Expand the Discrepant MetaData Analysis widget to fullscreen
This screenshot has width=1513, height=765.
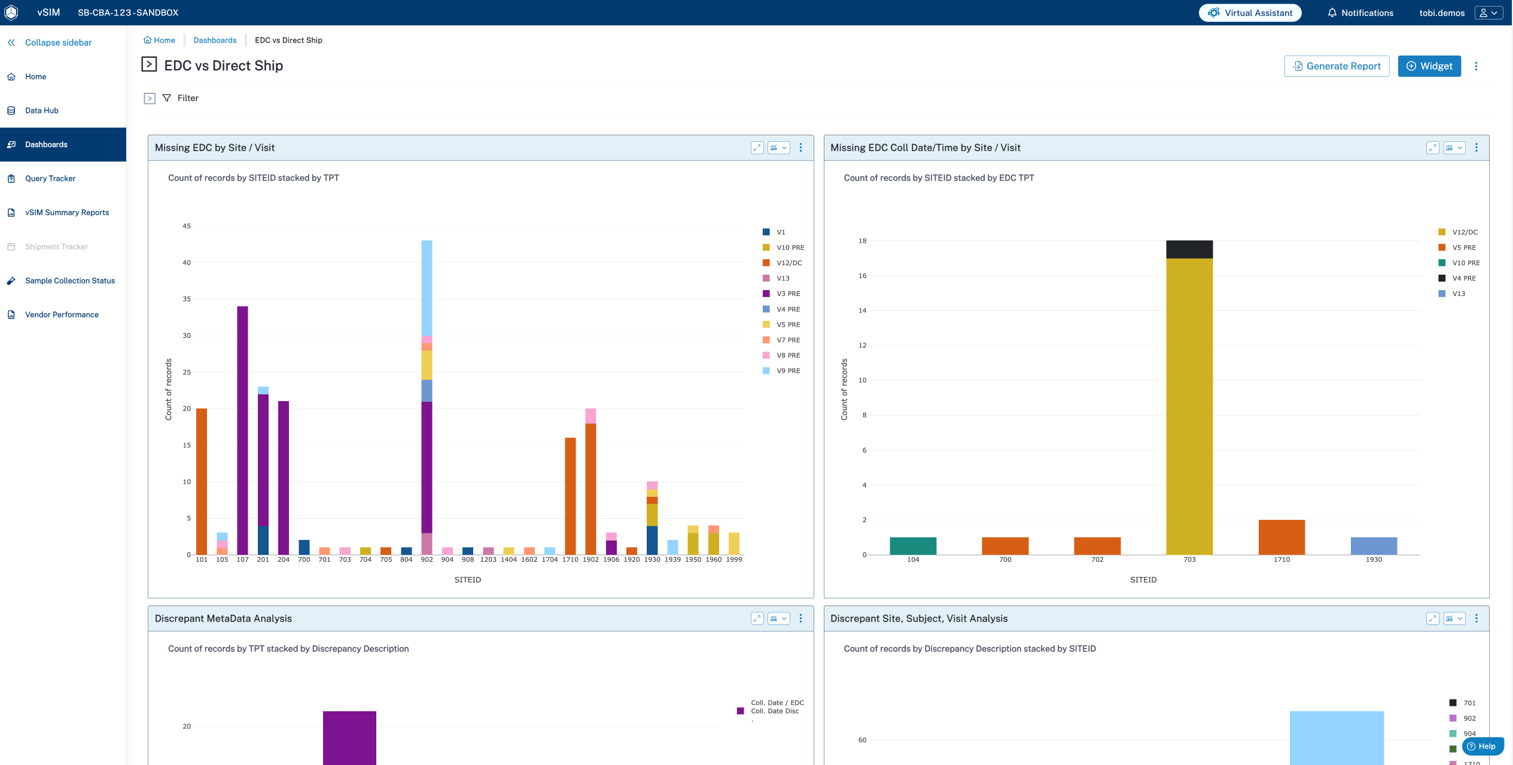757,618
